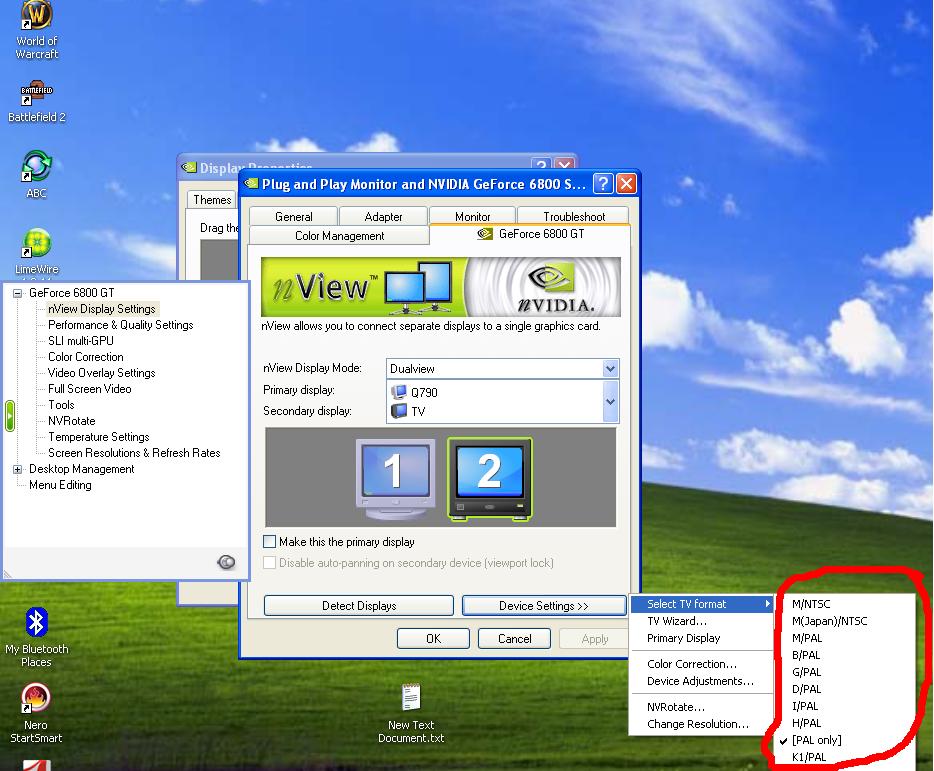Switch to Adapter tab
934x771 pixels.
(x=383, y=216)
